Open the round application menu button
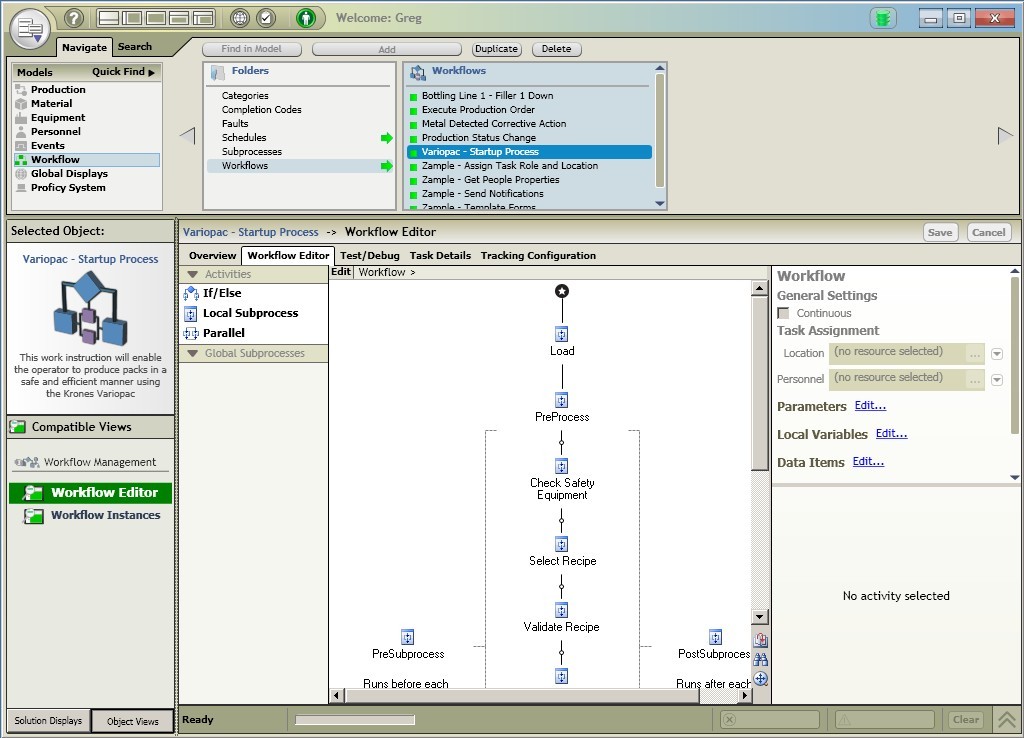The height and width of the screenshot is (738, 1024). click(30, 29)
